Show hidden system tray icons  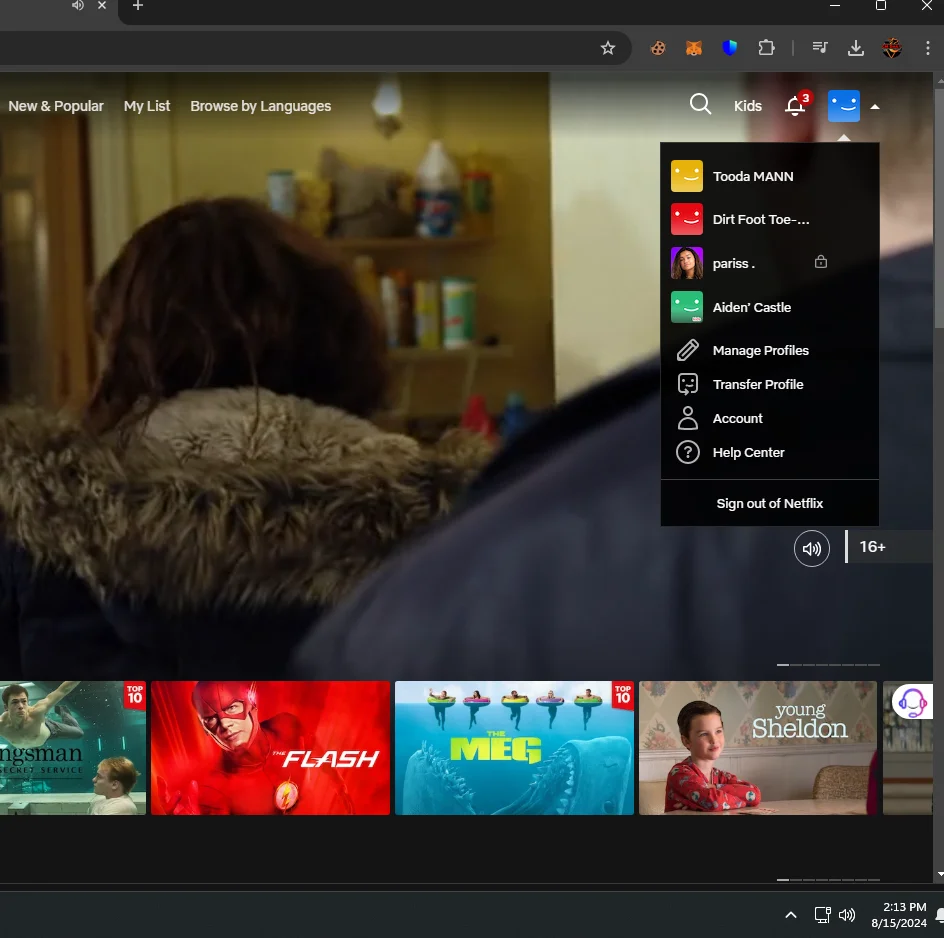point(791,915)
